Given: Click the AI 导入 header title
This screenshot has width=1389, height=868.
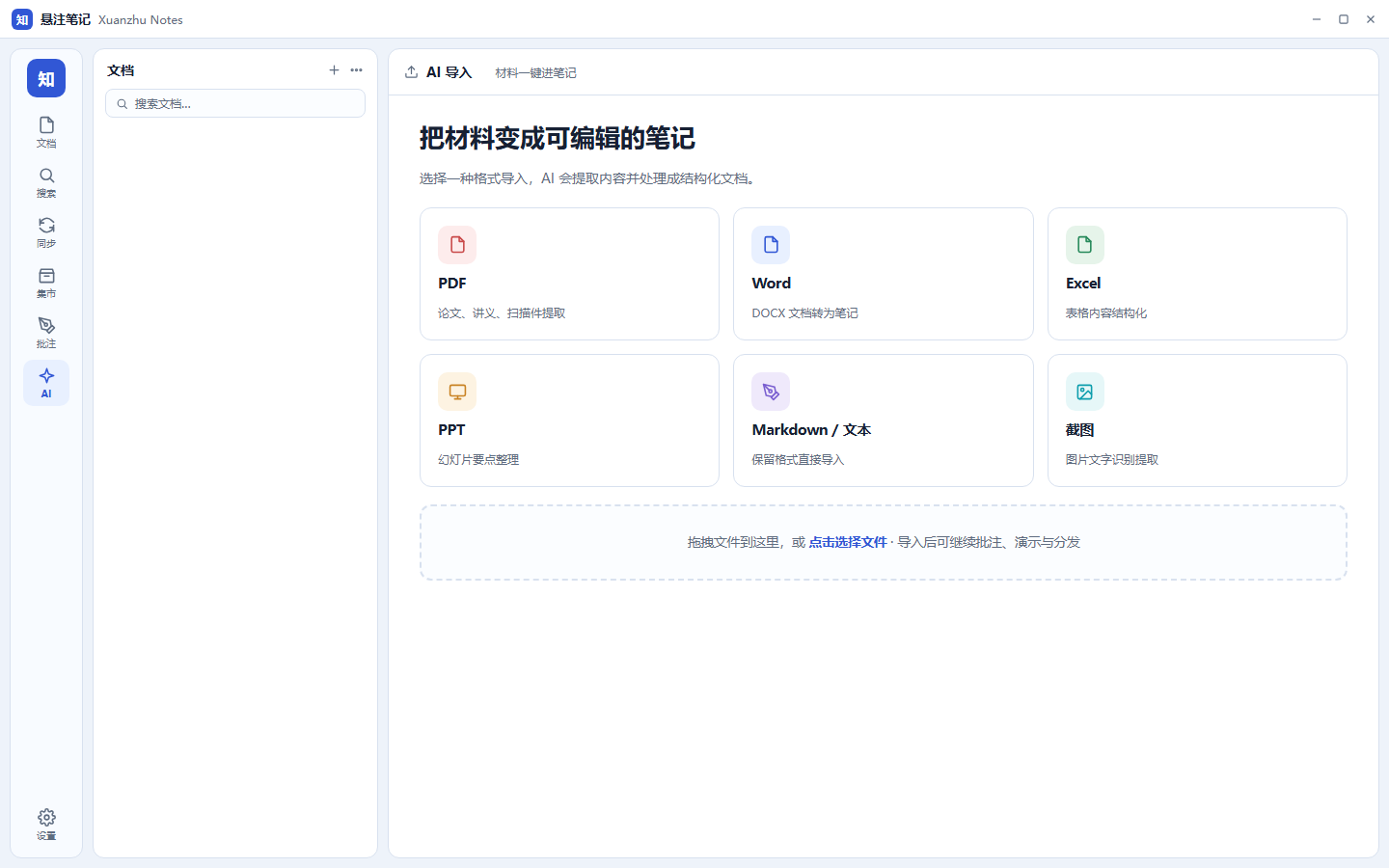Looking at the screenshot, I should 449,72.
